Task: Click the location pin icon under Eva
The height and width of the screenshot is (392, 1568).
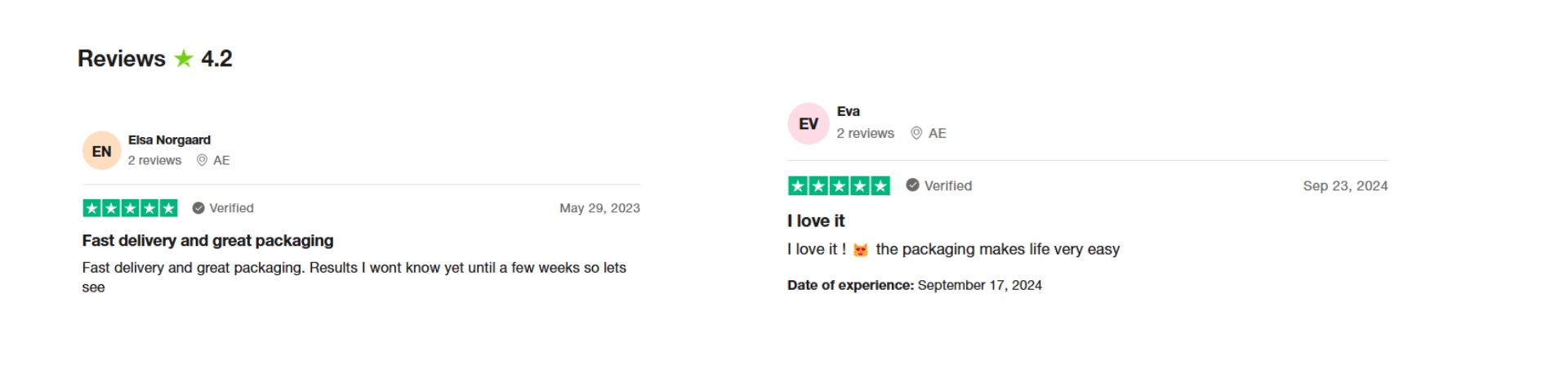Action: pyautogui.click(x=916, y=133)
